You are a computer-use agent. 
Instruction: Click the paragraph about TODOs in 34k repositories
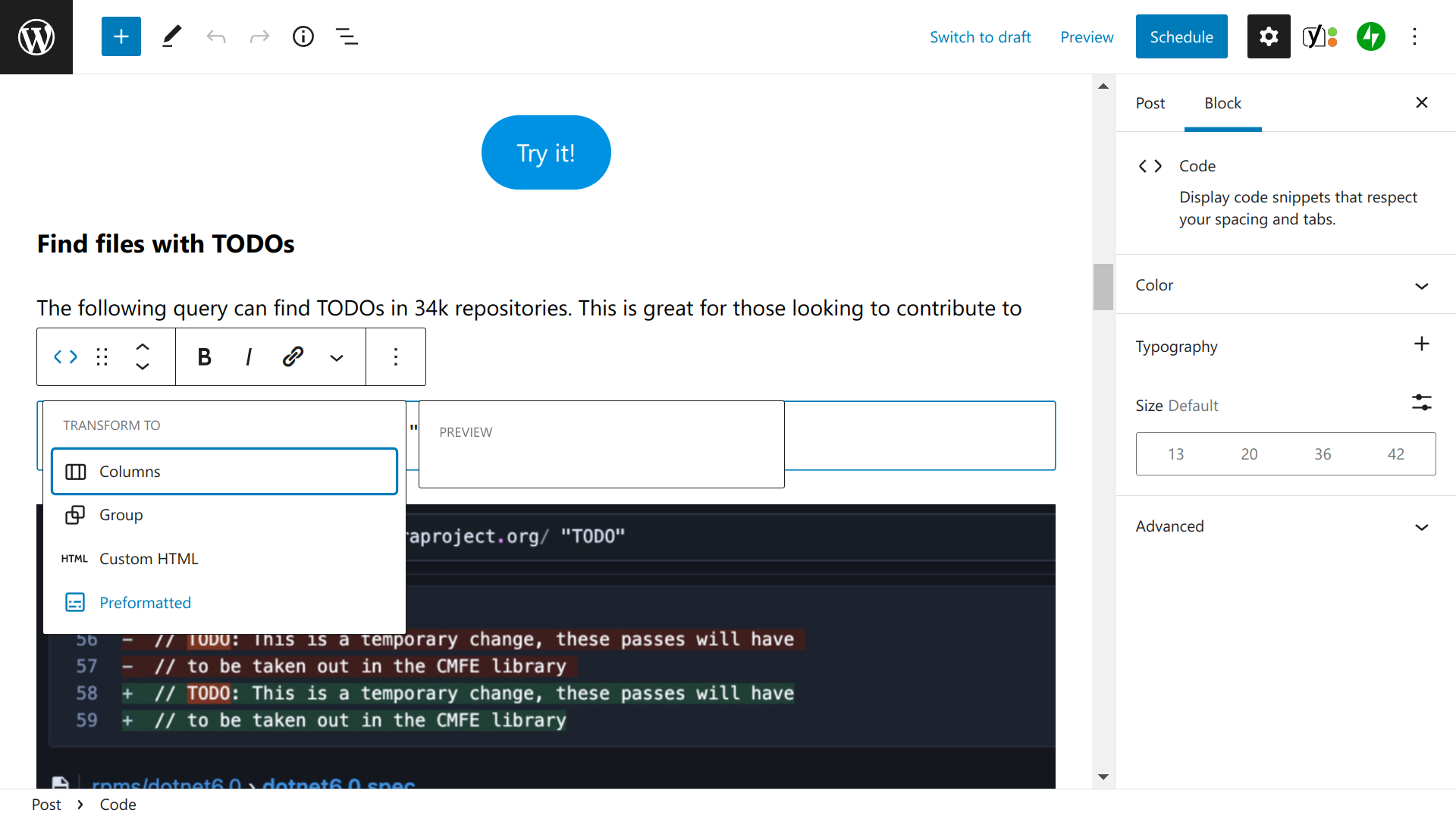point(529,308)
